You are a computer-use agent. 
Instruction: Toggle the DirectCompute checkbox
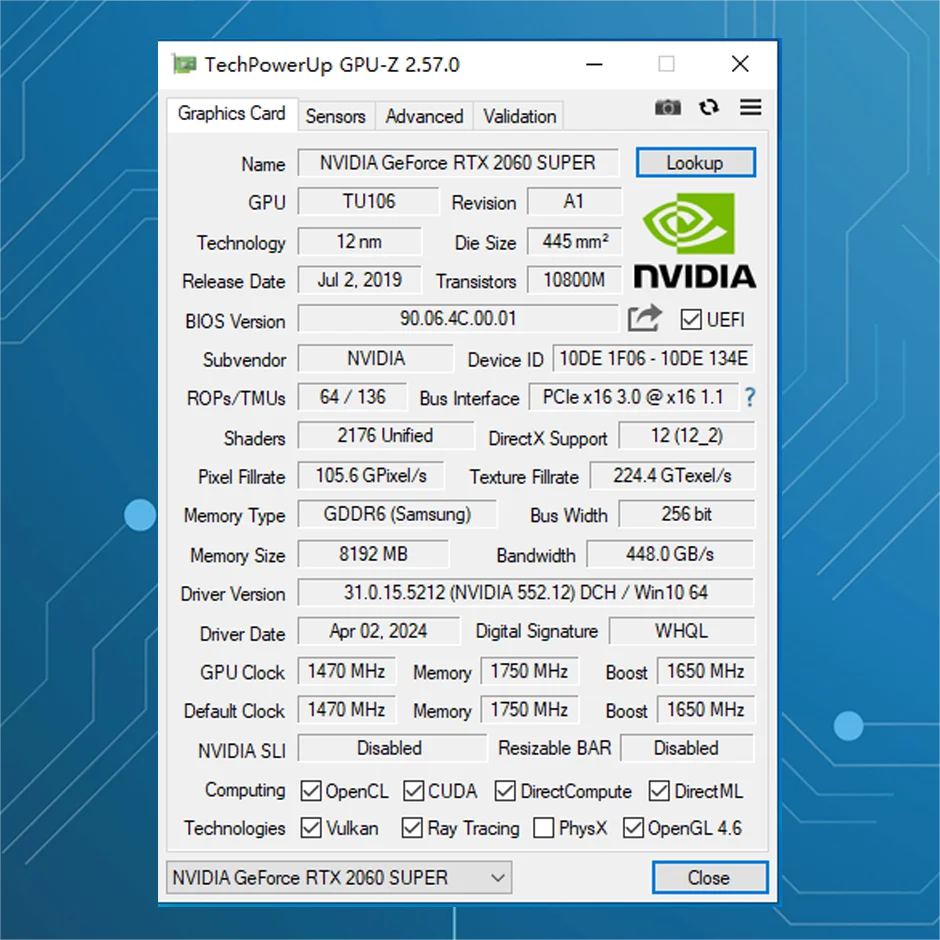tap(505, 791)
